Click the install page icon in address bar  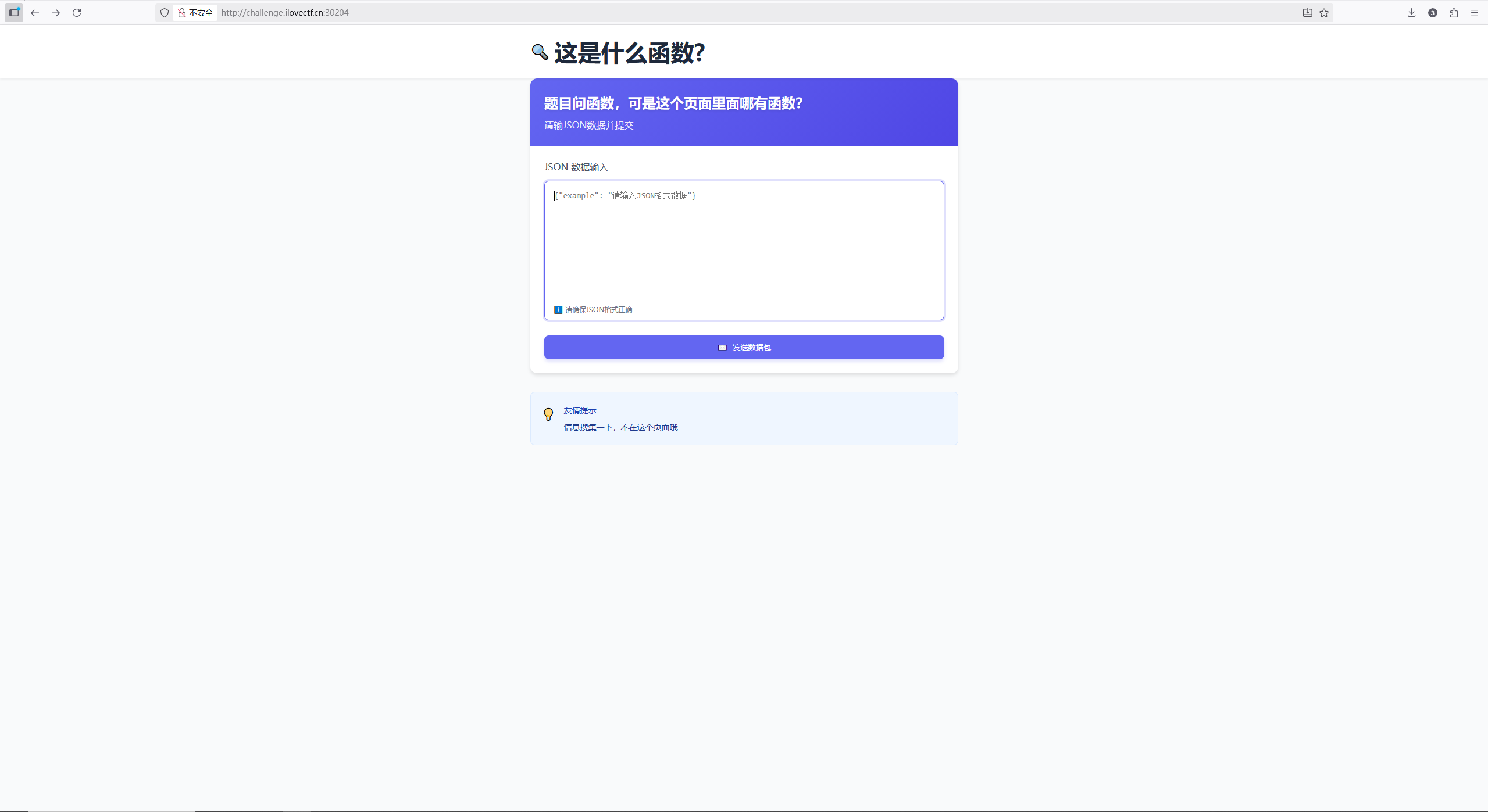1307,13
